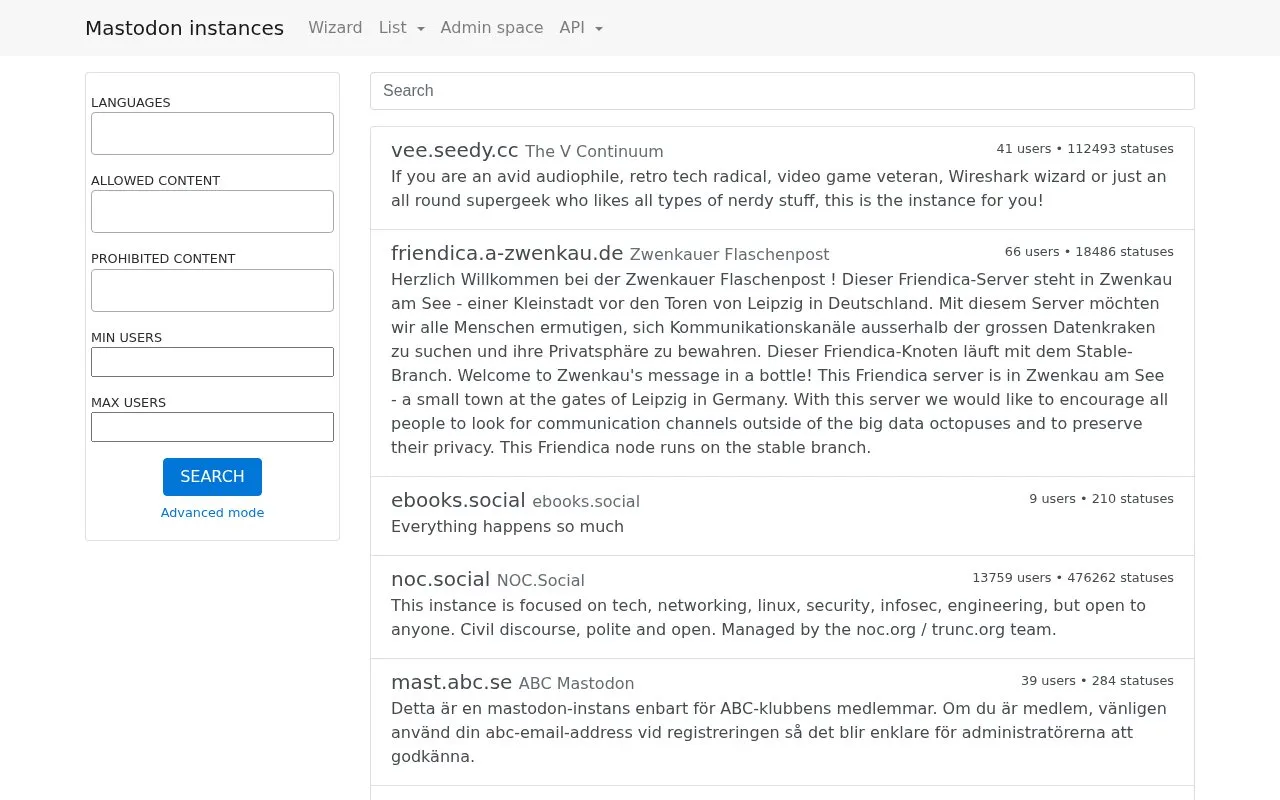
Task: Switch to Advanced mode
Action: [x=212, y=513]
